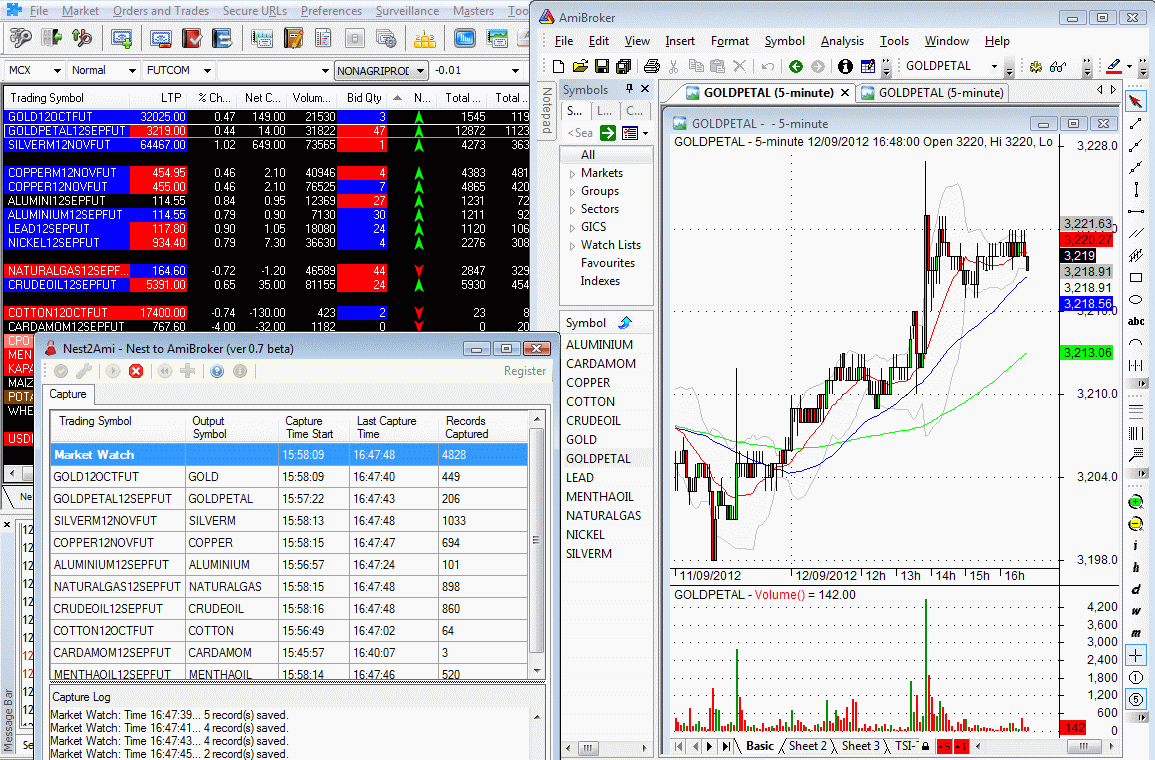Switch to Sheet 2 chart tab
This screenshot has height=760, width=1155.
coord(807,746)
